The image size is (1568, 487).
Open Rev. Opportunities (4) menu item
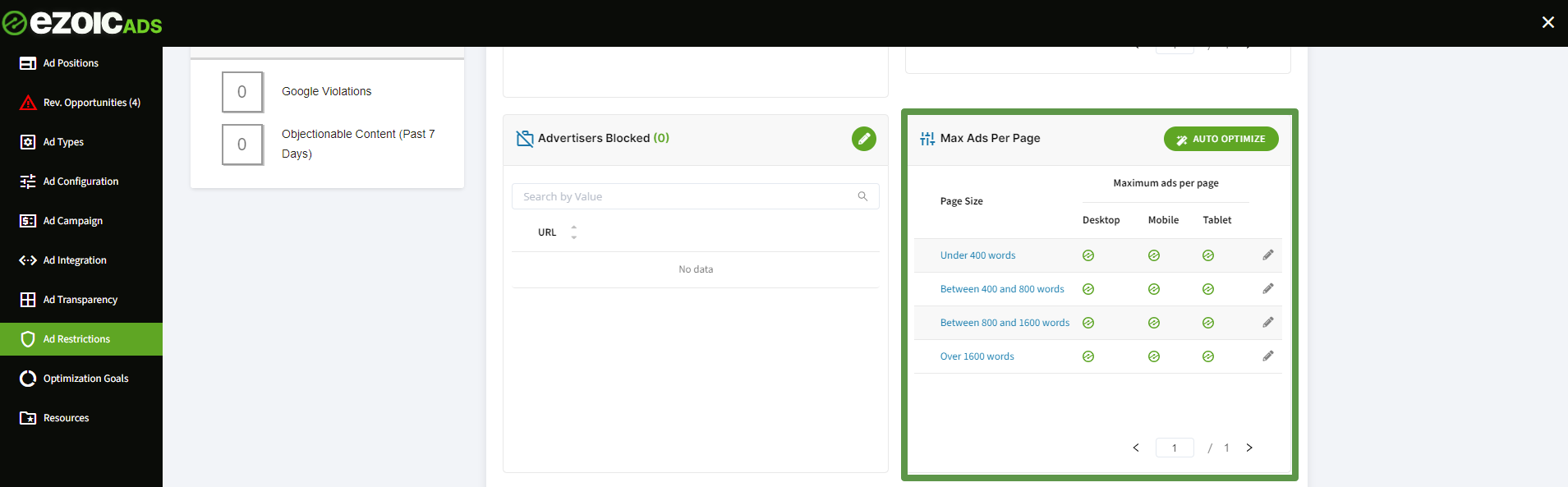click(x=91, y=103)
